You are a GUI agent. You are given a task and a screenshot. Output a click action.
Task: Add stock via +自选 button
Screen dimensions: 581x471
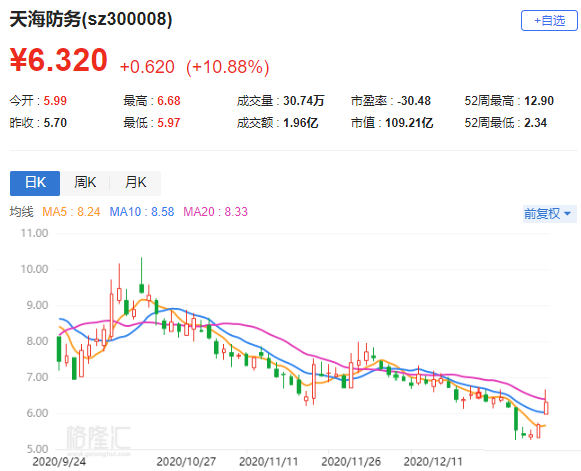[x=549, y=20]
